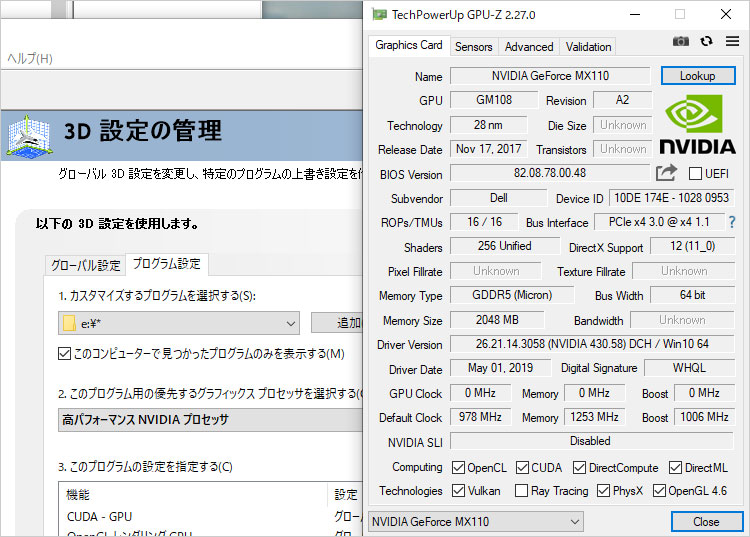The height and width of the screenshot is (537, 750).
Task: Click the GPU-Z title bar app icon
Action: pos(379,14)
